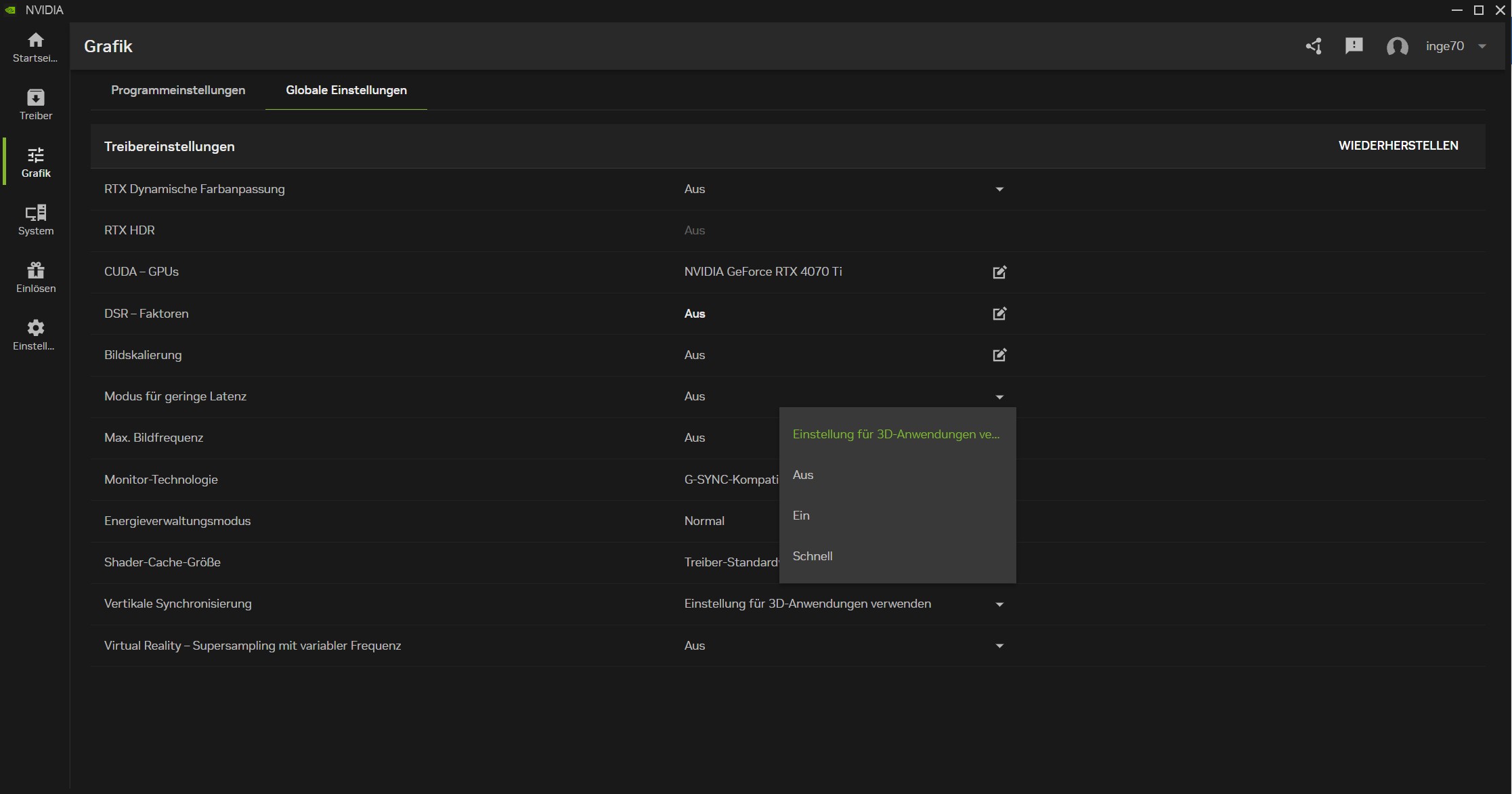Click the share icon in top bar
1512x794 pixels.
pyautogui.click(x=1314, y=46)
